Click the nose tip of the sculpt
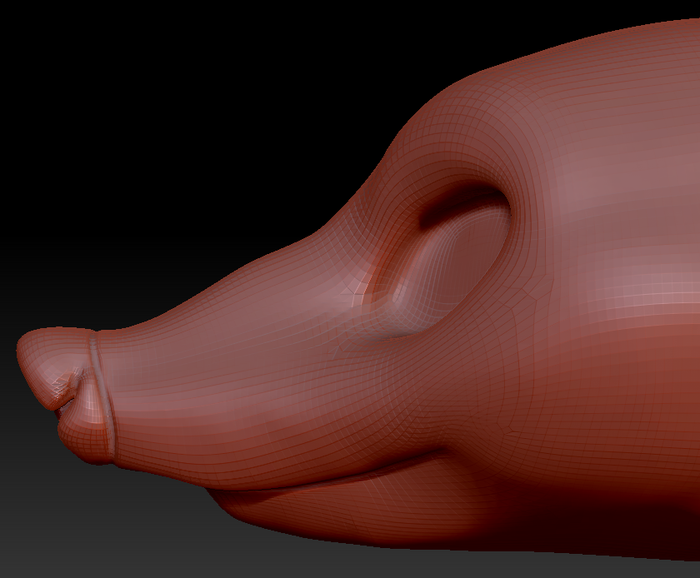 pyautogui.click(x=54, y=370)
